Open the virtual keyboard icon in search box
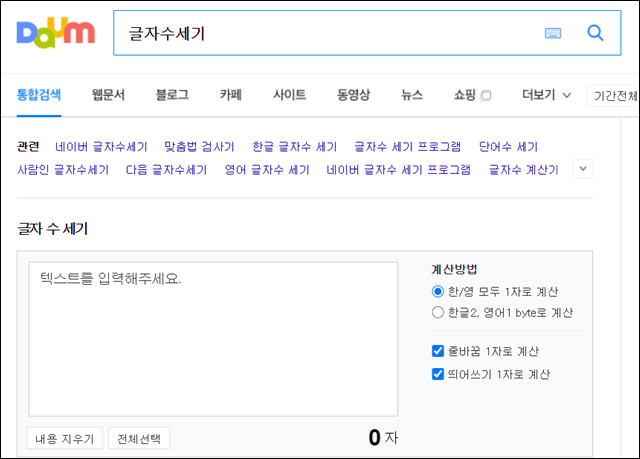The height and width of the screenshot is (459, 640). coord(553,33)
